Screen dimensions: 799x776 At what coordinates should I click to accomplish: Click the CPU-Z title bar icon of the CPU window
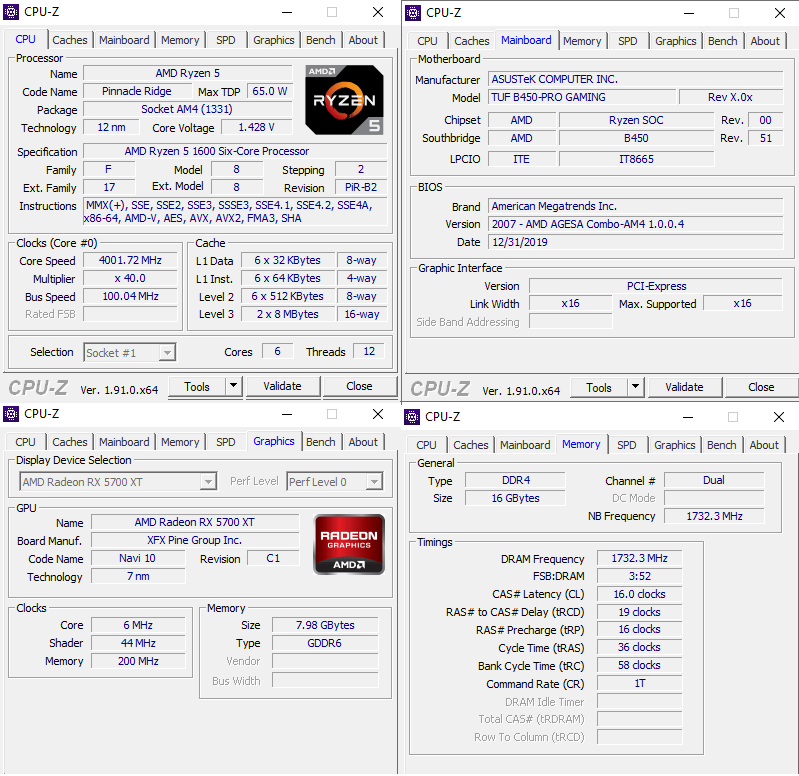tap(11, 12)
